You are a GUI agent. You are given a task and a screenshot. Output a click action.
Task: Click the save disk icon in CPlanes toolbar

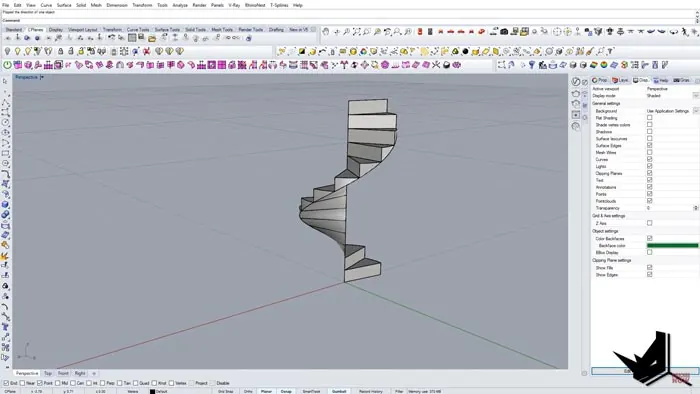point(142,38)
